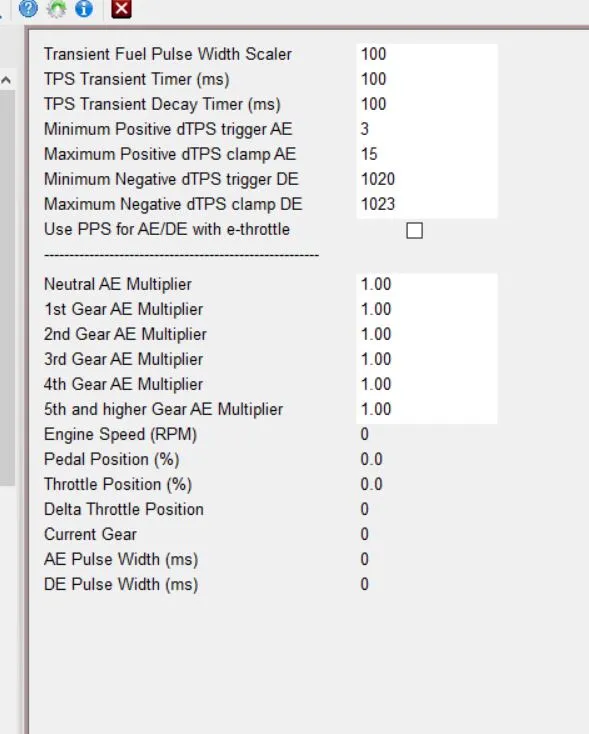Open help via blue question mark icon
This screenshot has width=589, height=734.
pos(28,8)
